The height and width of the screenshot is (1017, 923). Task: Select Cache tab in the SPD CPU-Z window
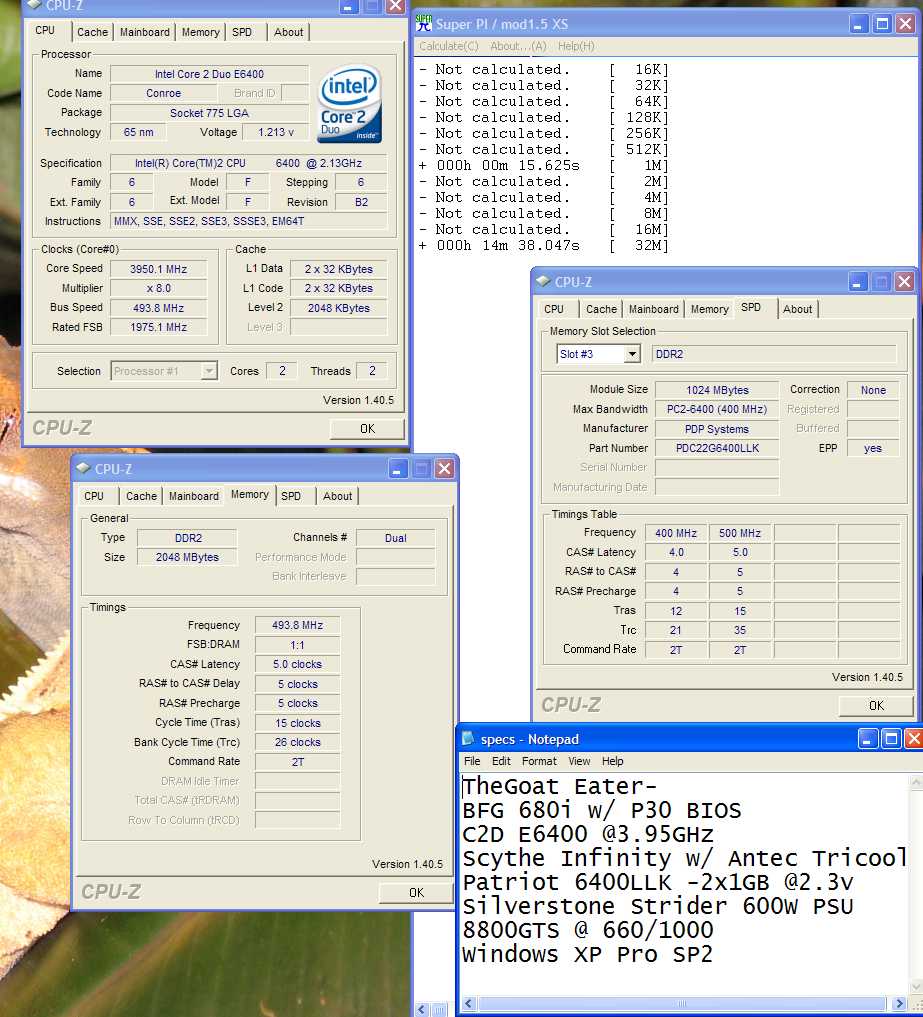pos(601,309)
